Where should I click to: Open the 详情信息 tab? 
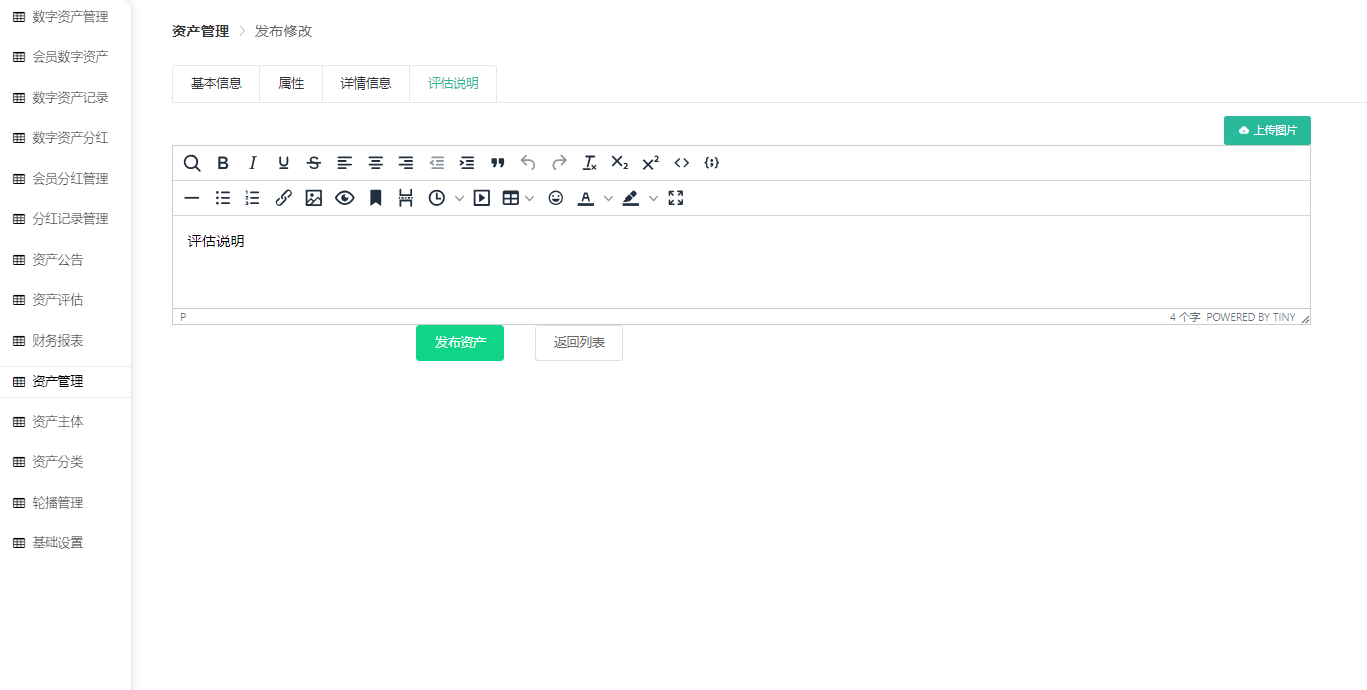click(x=366, y=84)
